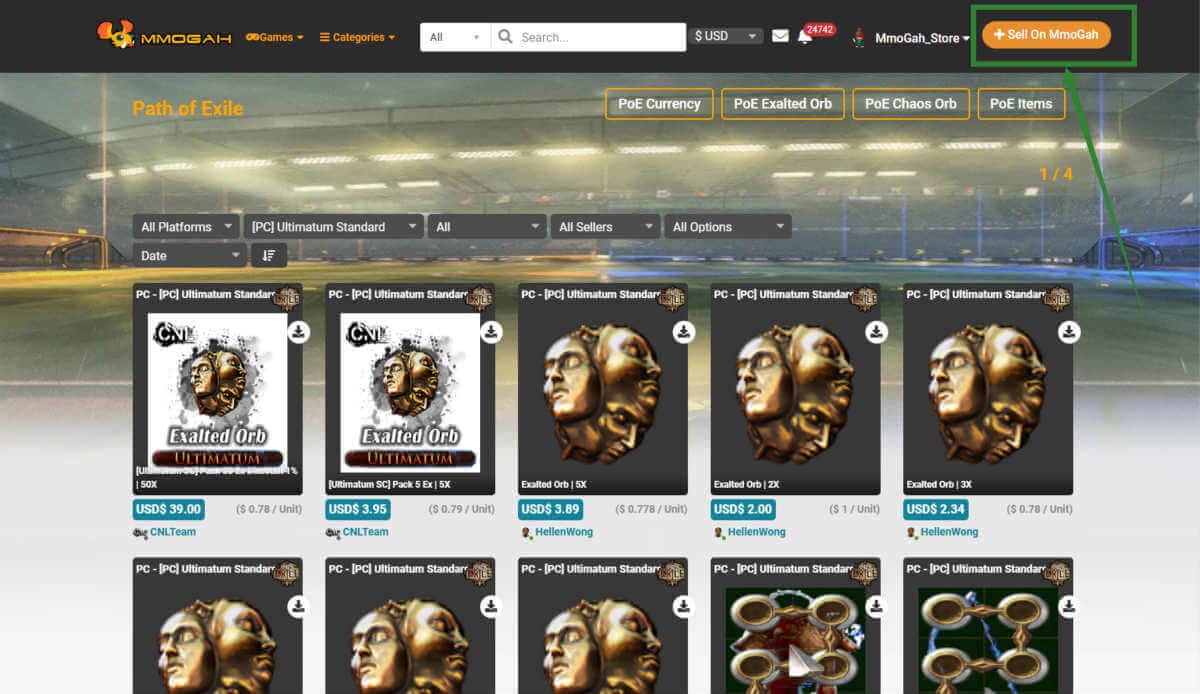The height and width of the screenshot is (694, 1200).
Task: Open the All Sellers filter dropdown
Action: click(606, 227)
